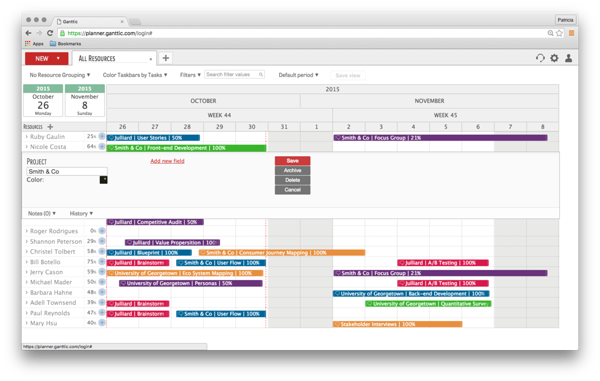The width and height of the screenshot is (600, 381).
Task: Expand Jerry Cason resource row
Action: 26,272
